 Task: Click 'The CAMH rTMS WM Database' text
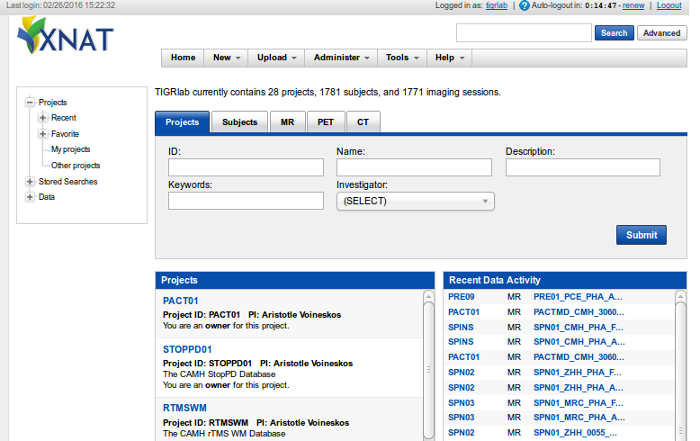point(224,433)
